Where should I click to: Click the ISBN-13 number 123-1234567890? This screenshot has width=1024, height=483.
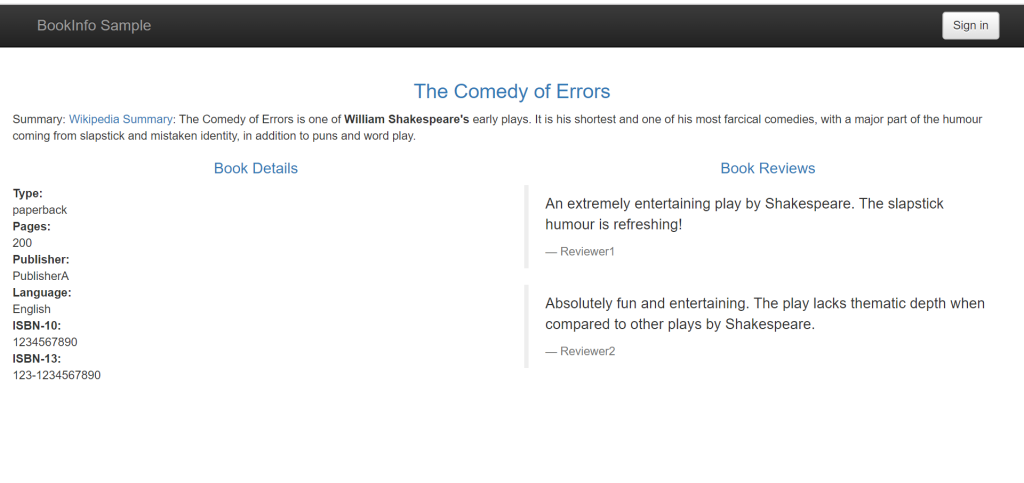[x=56, y=375]
